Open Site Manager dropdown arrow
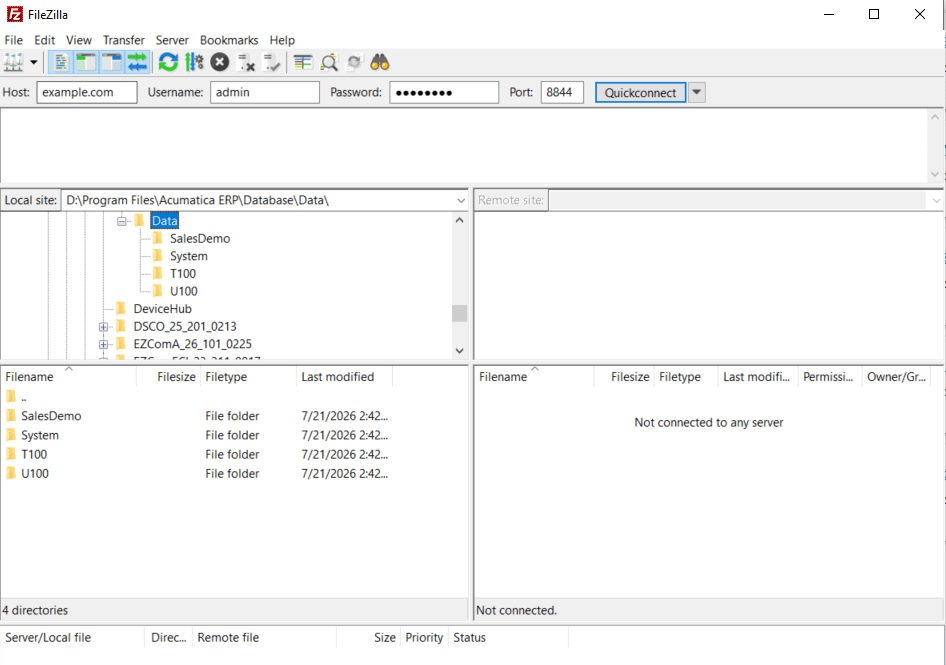946x665 pixels. (x=34, y=62)
